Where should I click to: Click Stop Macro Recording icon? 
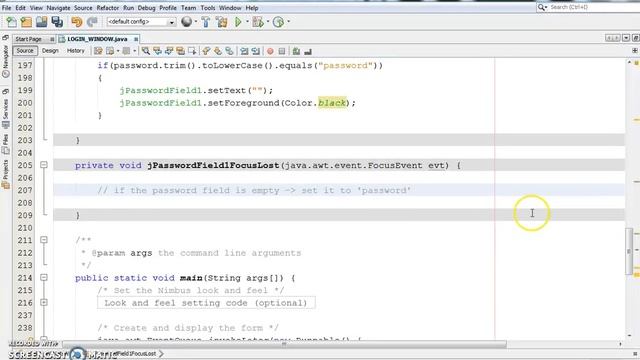tap(282, 51)
